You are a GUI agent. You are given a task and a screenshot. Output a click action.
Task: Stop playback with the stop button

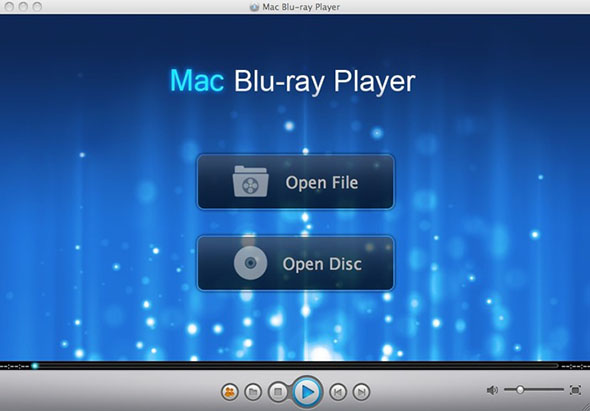pyautogui.click(x=278, y=392)
